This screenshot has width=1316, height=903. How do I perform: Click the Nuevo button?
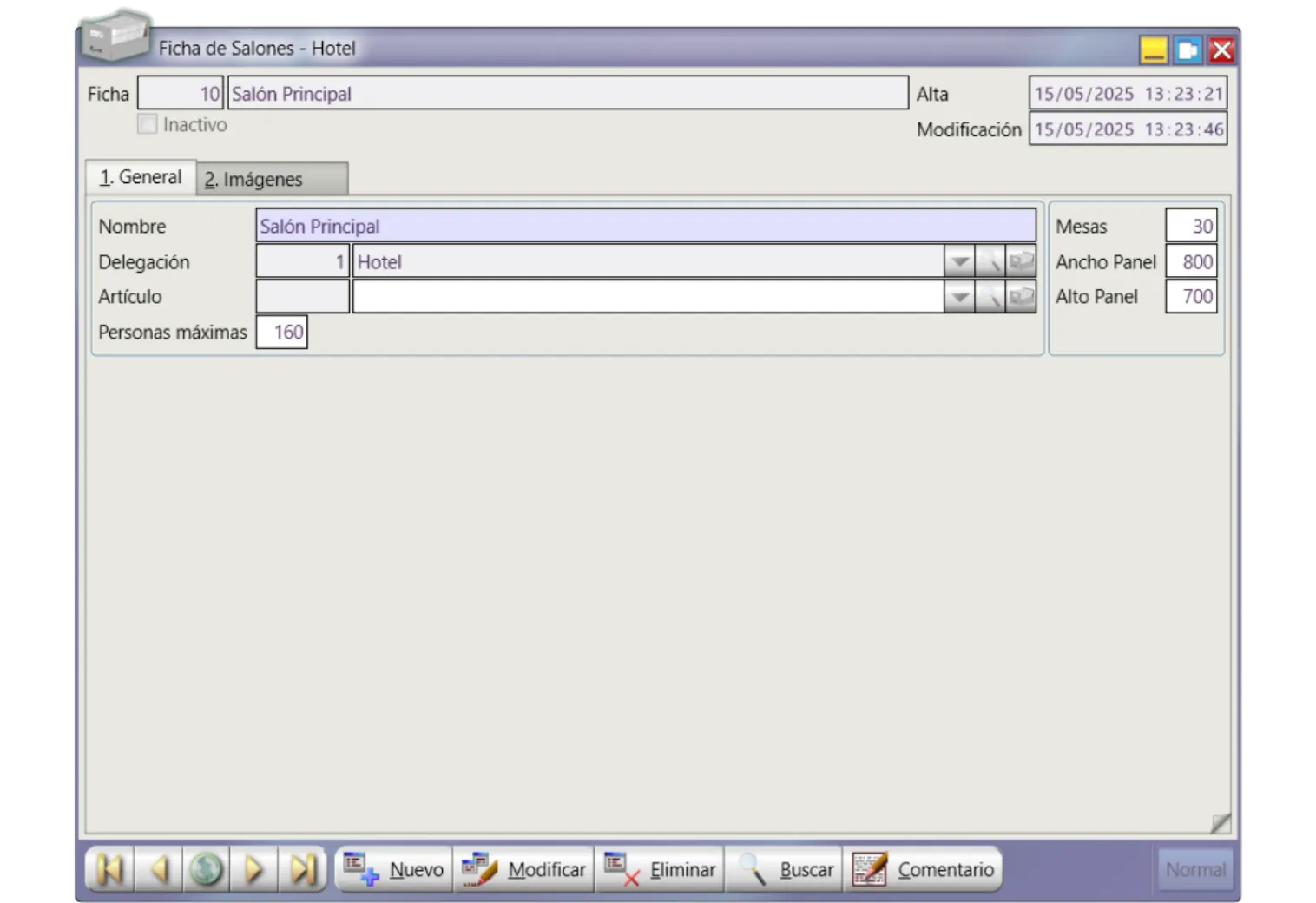394,869
